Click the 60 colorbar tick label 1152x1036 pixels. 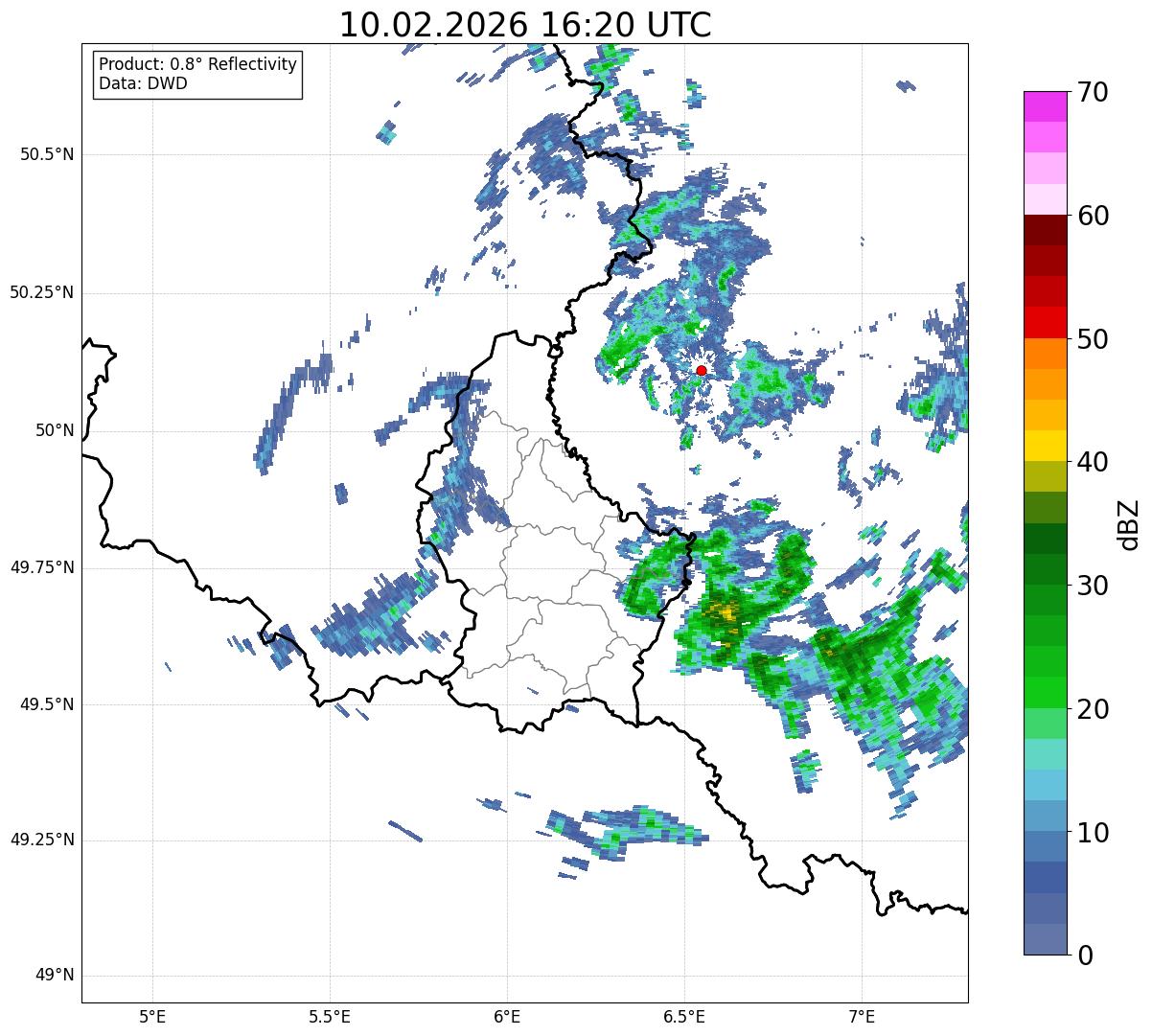[1093, 216]
